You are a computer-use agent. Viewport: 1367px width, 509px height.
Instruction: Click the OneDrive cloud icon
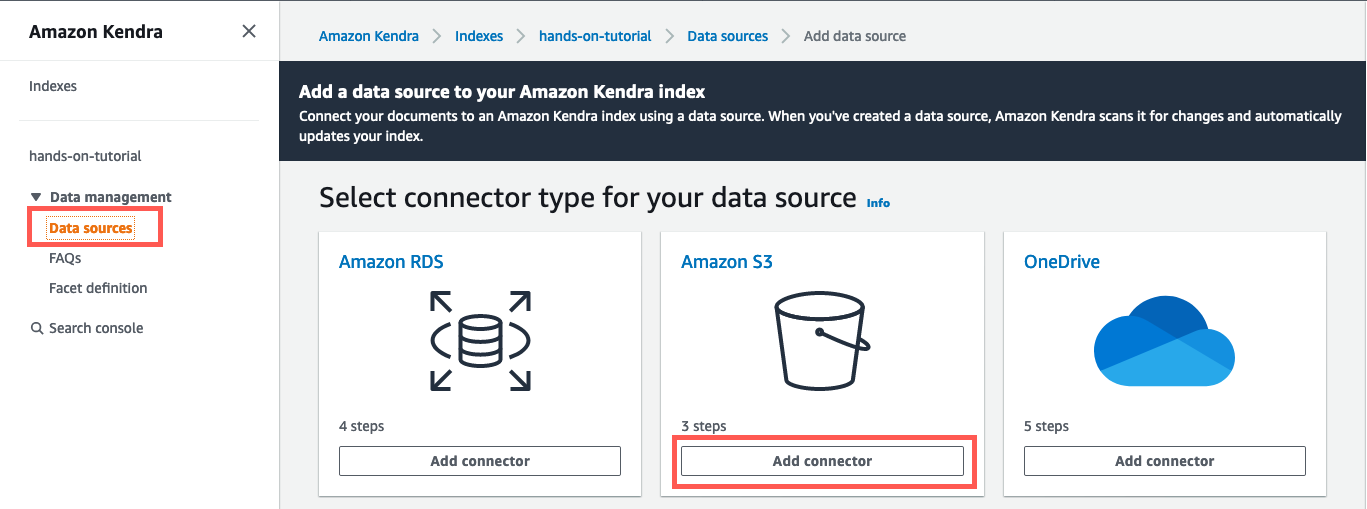click(x=1164, y=340)
